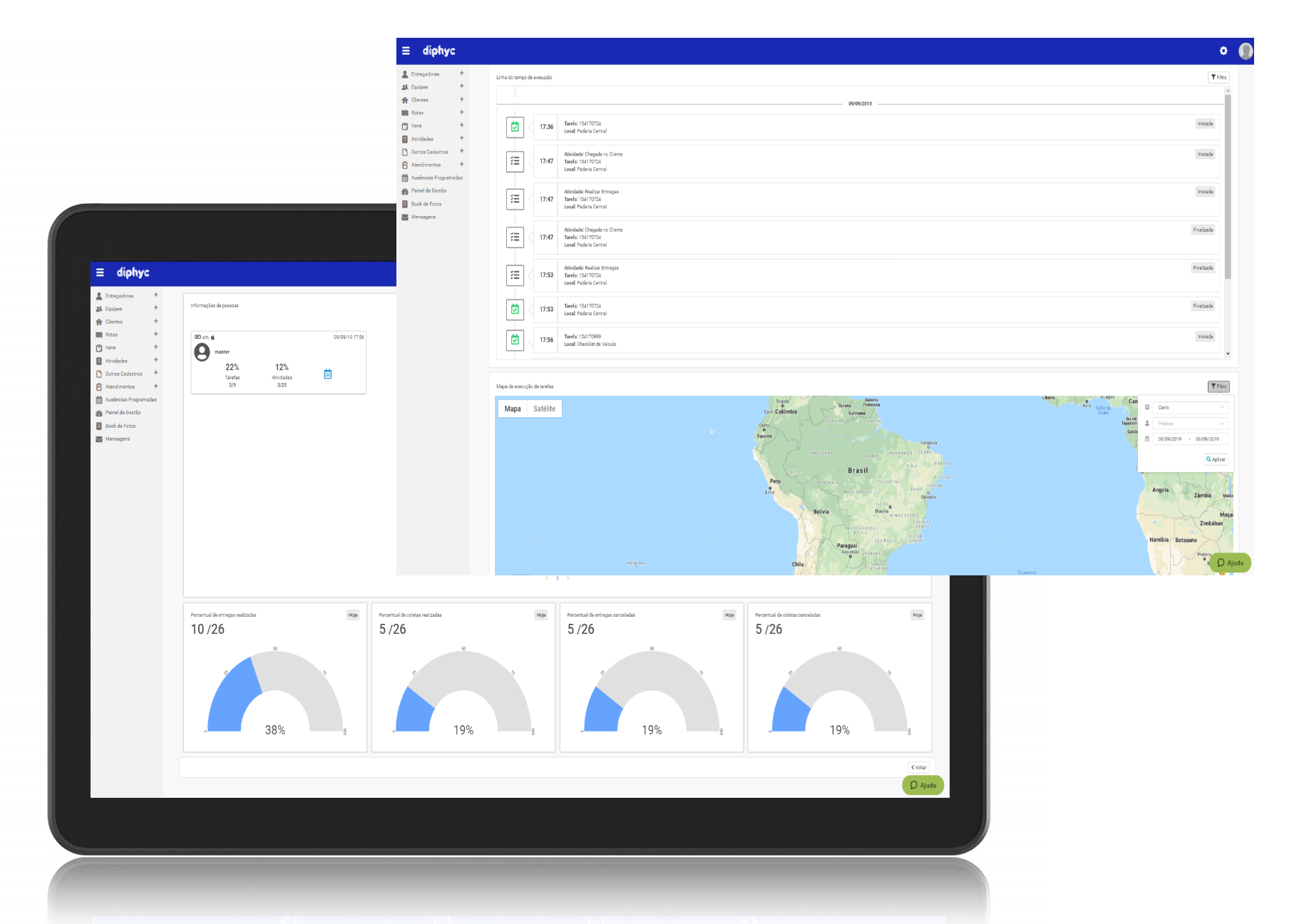Open Painel de Gestão in tablet sidebar

(x=123, y=413)
